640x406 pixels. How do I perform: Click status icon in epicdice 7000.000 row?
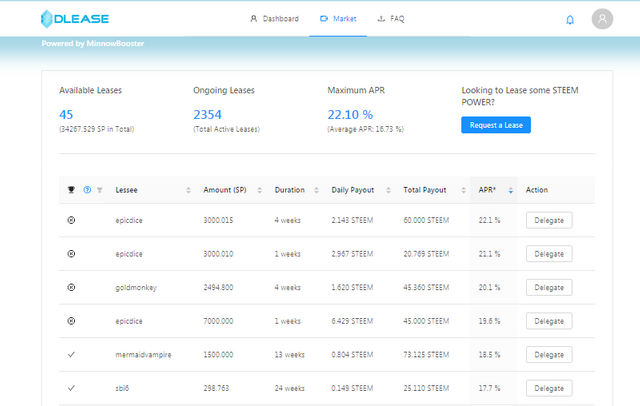click(x=71, y=321)
